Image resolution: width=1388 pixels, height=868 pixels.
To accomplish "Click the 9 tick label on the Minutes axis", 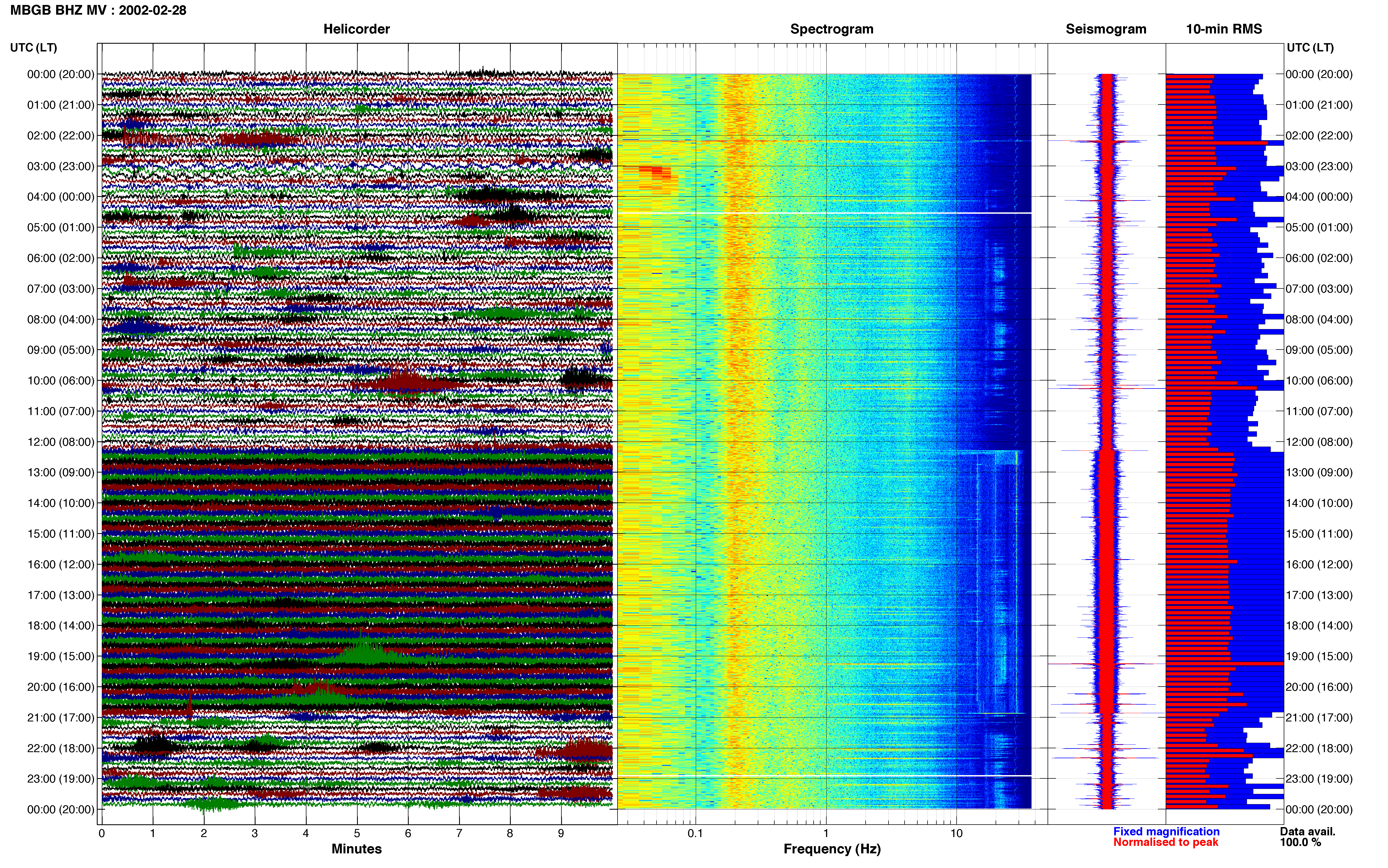I will tap(561, 833).
